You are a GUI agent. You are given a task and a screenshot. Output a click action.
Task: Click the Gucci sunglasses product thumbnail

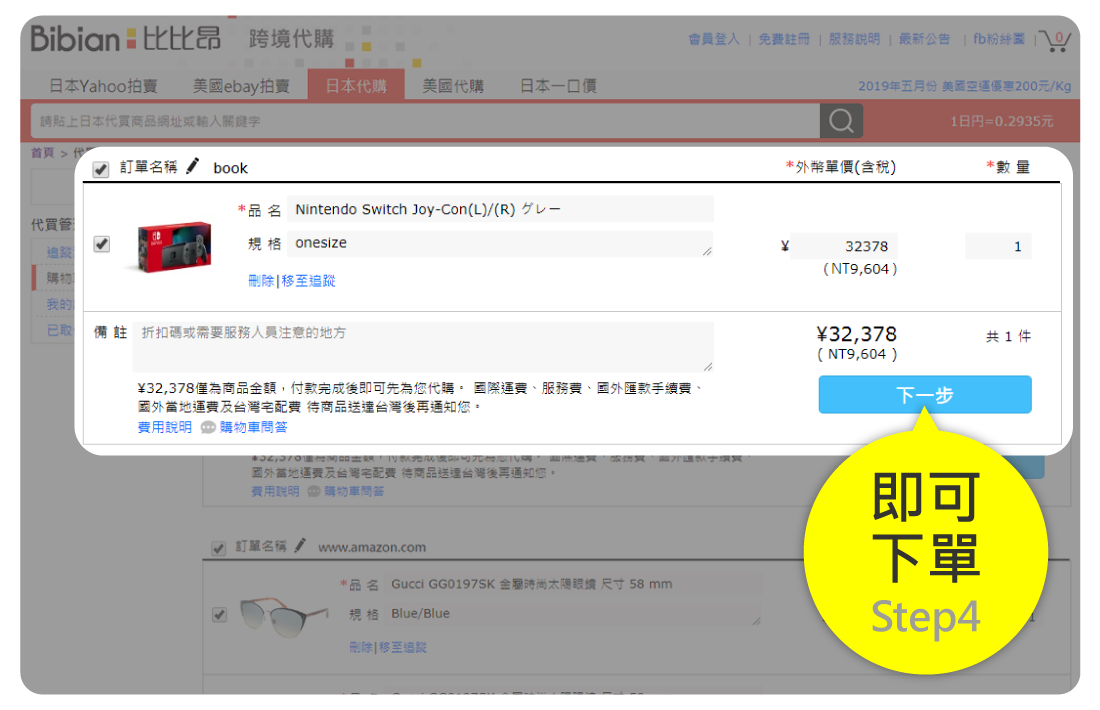tap(283, 616)
